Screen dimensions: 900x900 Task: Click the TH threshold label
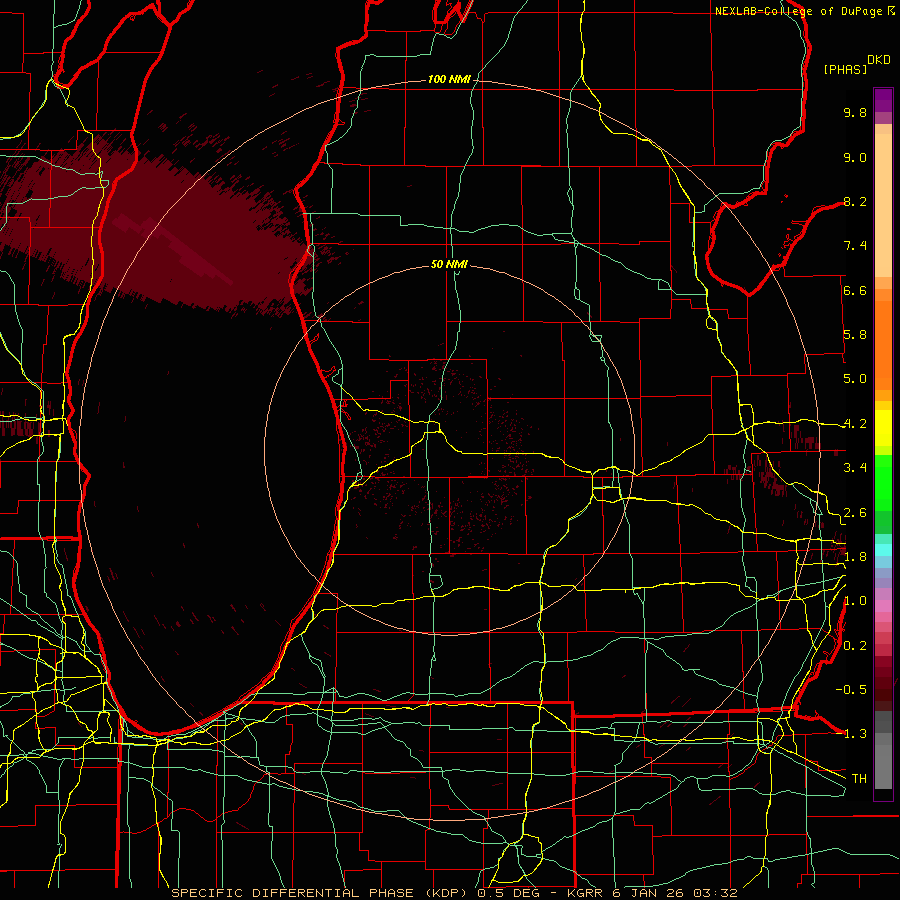point(859,779)
